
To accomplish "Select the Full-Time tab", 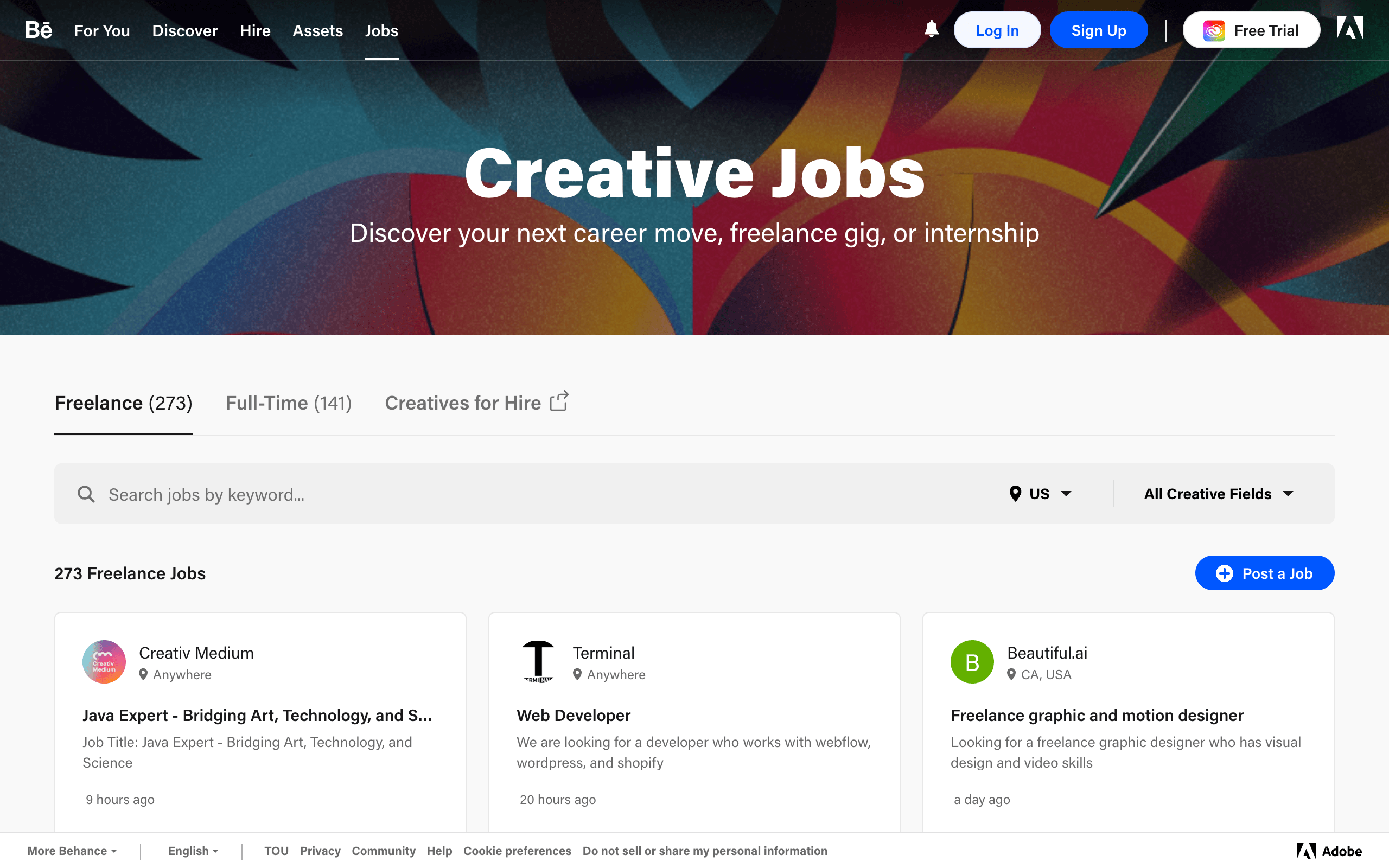I will 288,403.
